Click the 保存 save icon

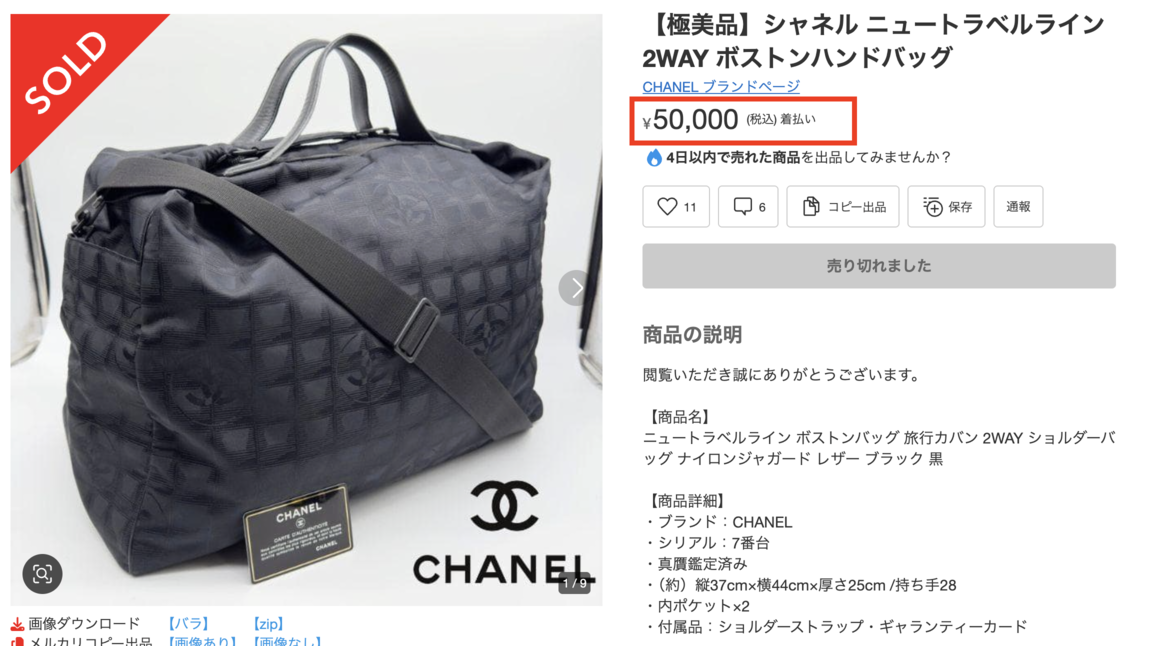932,207
